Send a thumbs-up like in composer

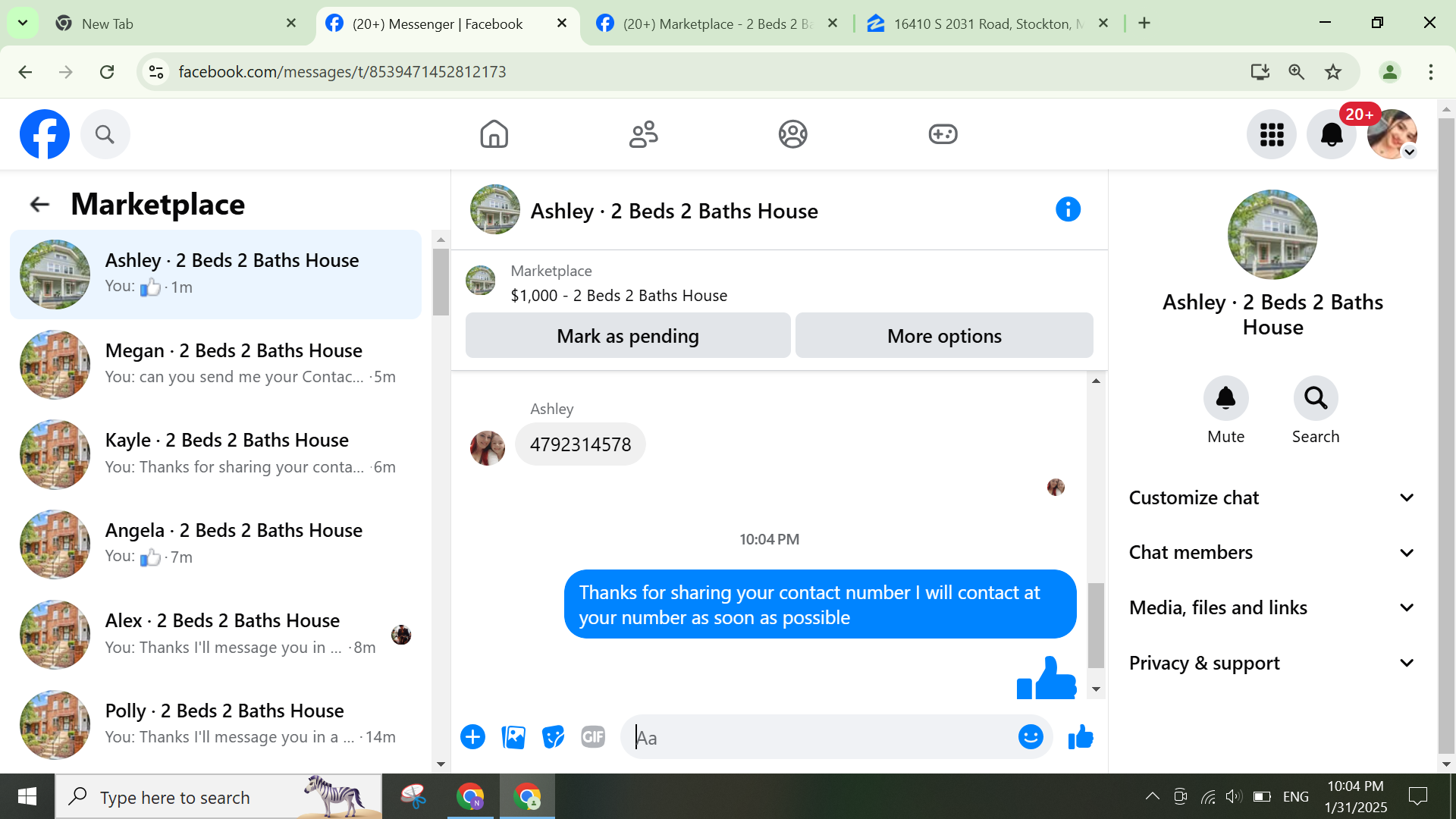pyautogui.click(x=1081, y=737)
